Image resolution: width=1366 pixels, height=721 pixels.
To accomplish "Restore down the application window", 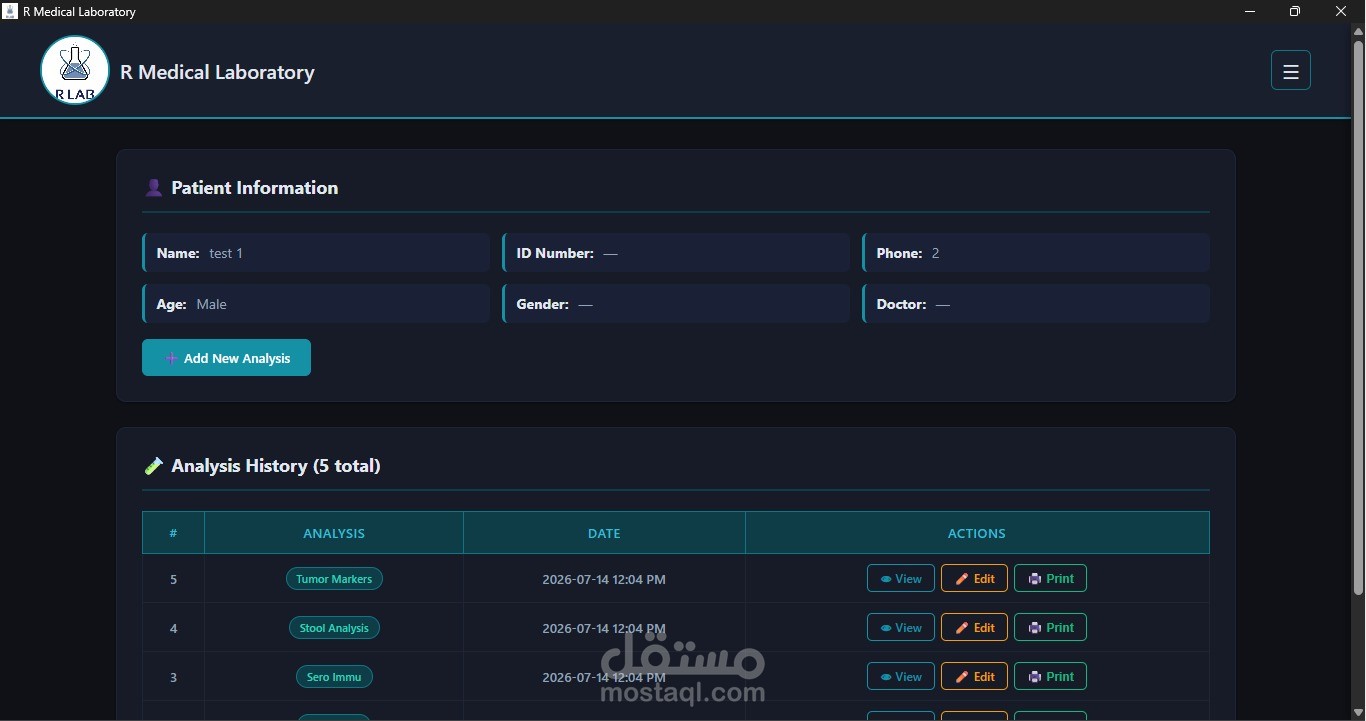I will [x=1295, y=12].
